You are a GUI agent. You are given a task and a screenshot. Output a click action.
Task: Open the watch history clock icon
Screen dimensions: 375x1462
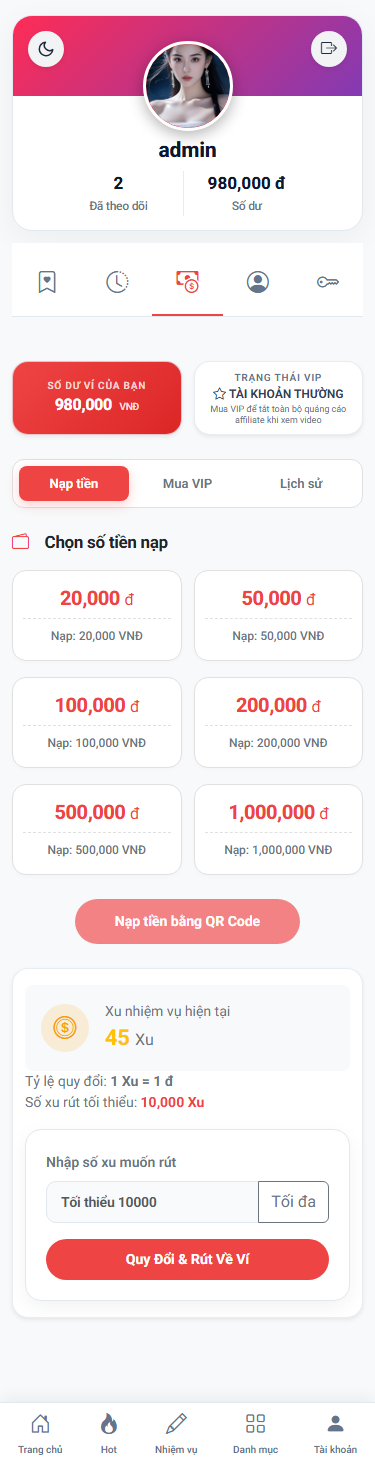coord(117,282)
